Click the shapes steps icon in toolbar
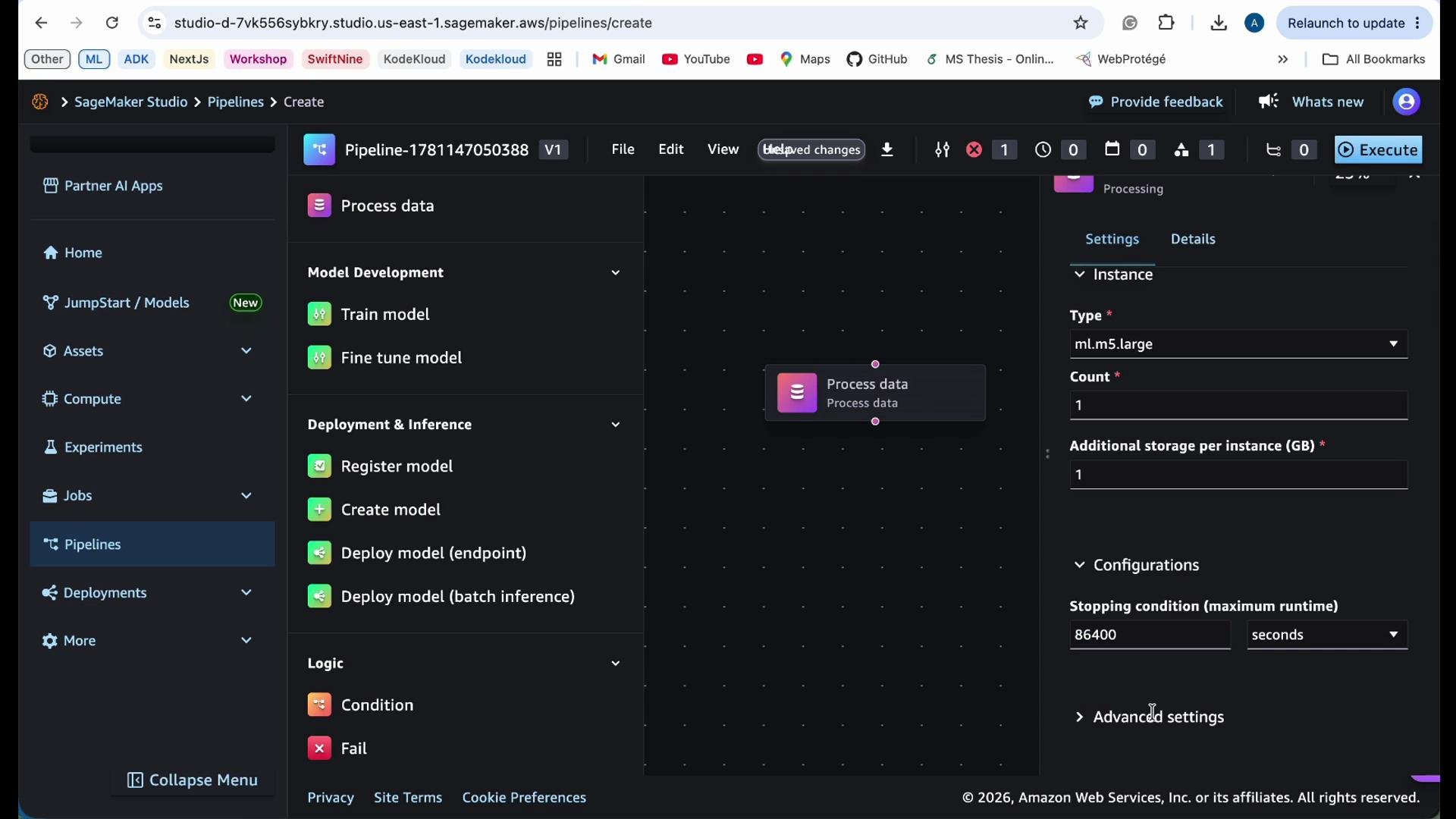This screenshot has width=1456, height=819. pyautogui.click(x=1181, y=150)
